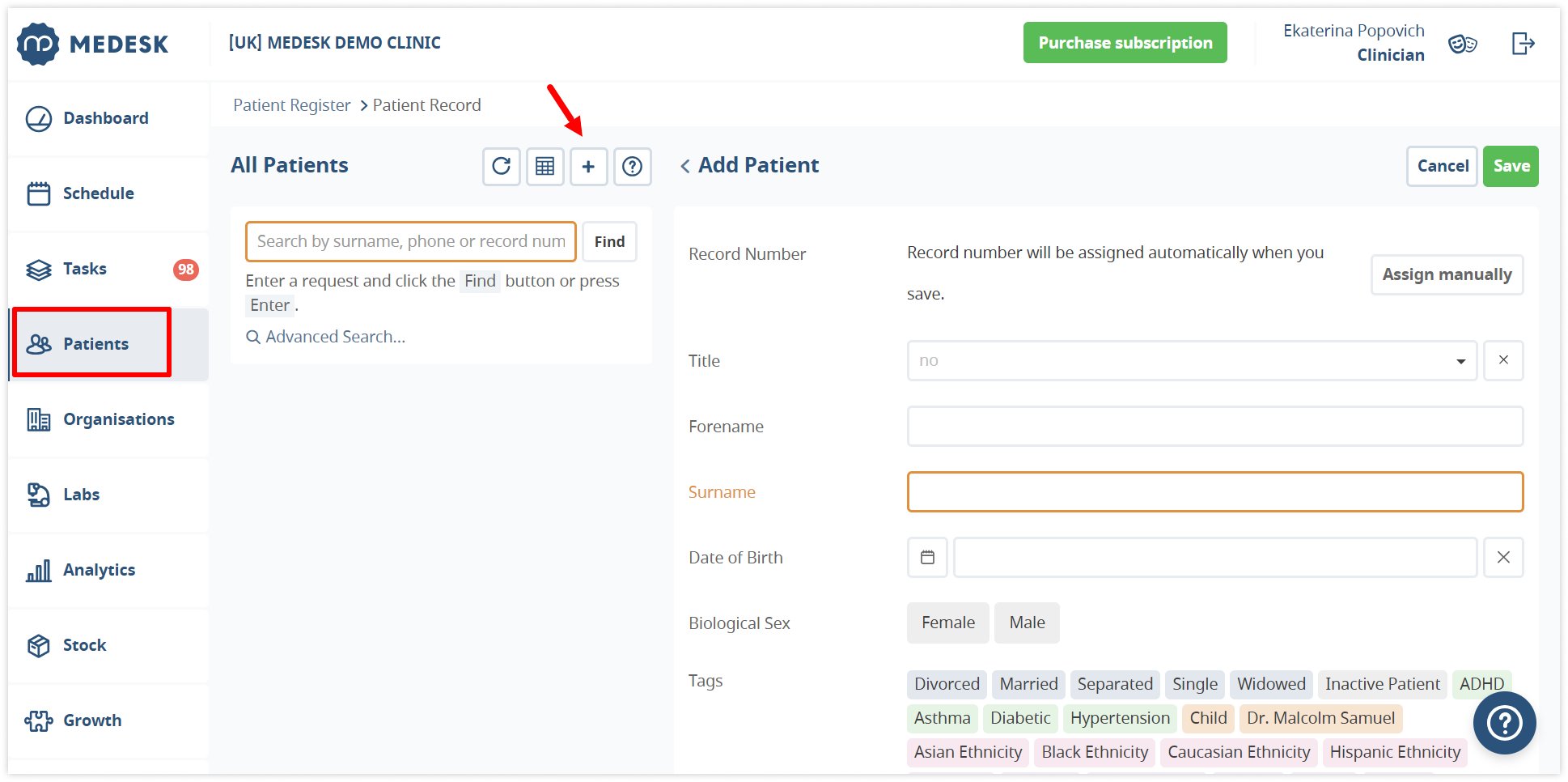Open the Patients section

point(95,343)
